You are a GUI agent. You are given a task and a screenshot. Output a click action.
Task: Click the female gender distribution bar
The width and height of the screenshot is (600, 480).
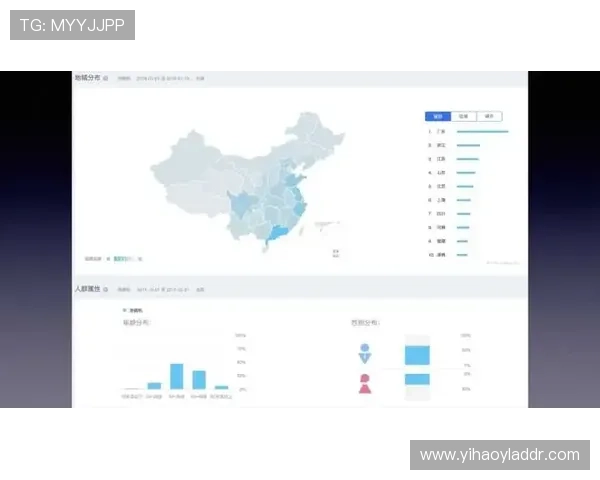click(417, 379)
